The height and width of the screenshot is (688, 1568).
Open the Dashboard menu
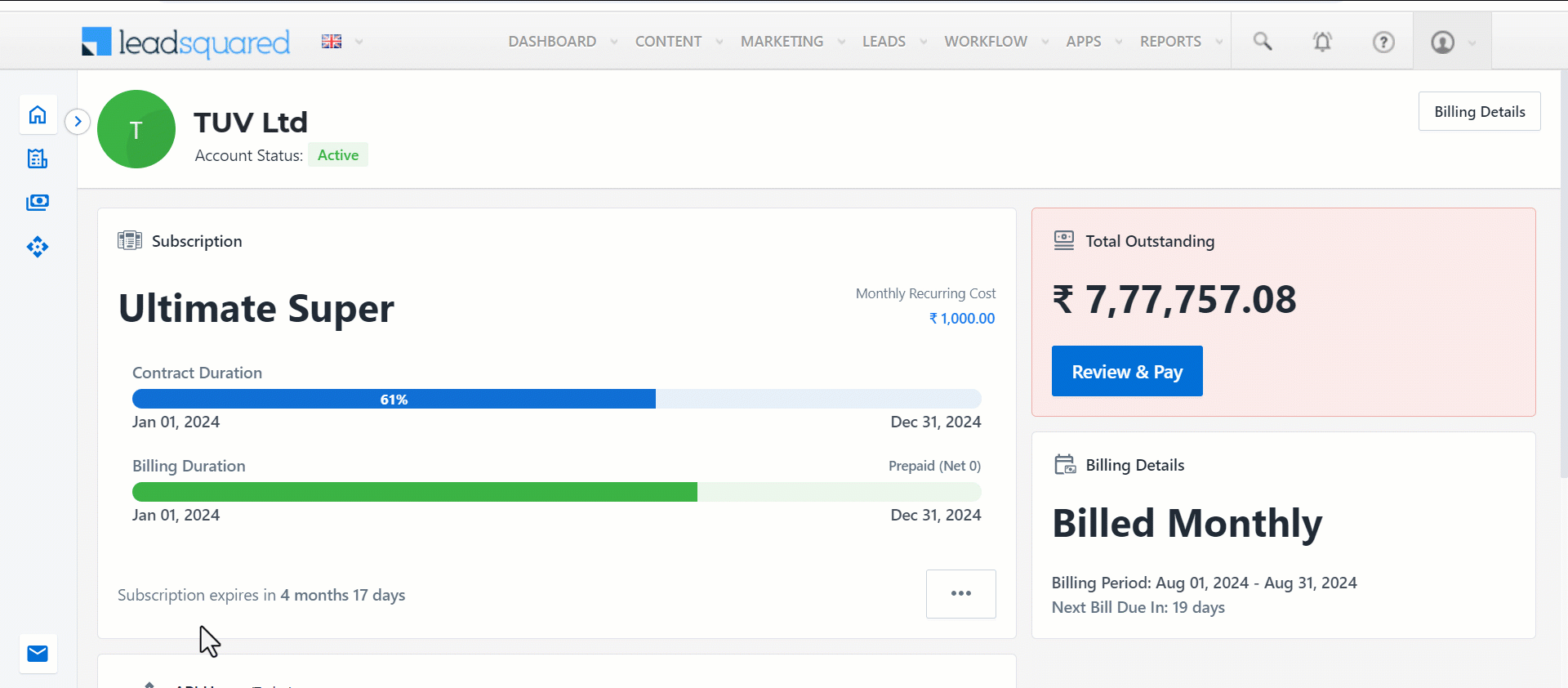coord(552,42)
